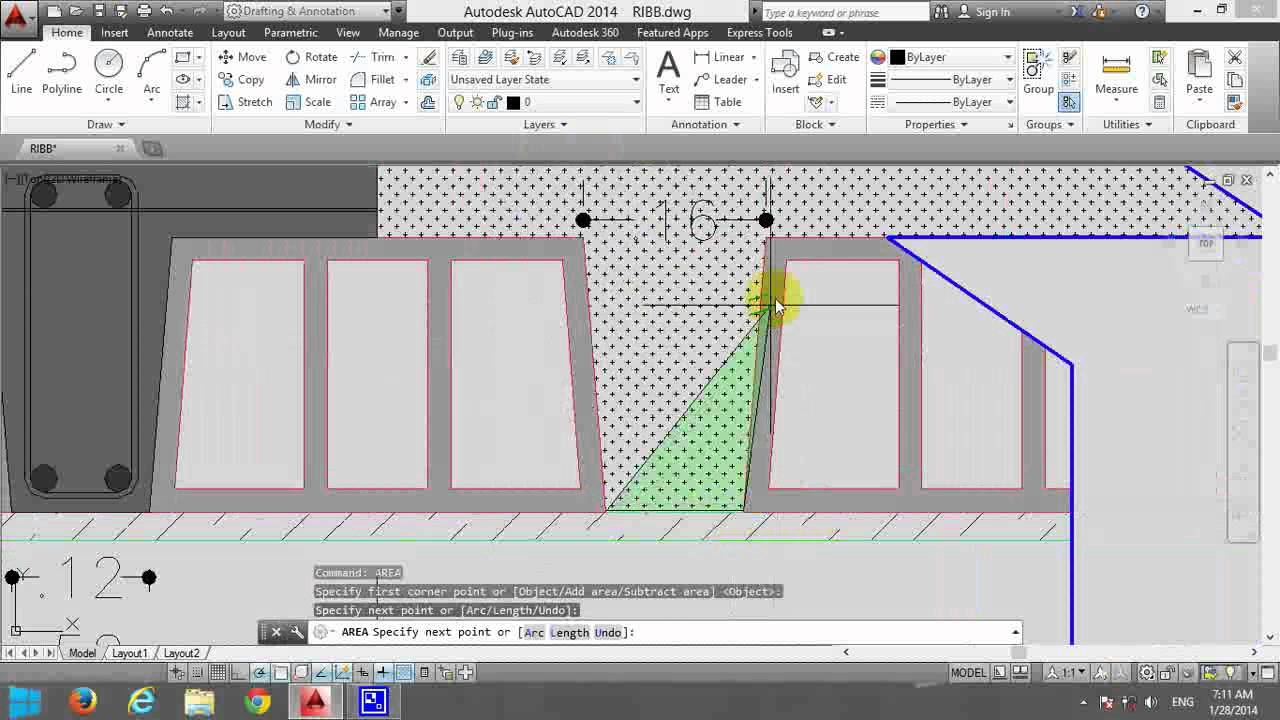
Task: Activate the Trim command
Action: click(374, 57)
